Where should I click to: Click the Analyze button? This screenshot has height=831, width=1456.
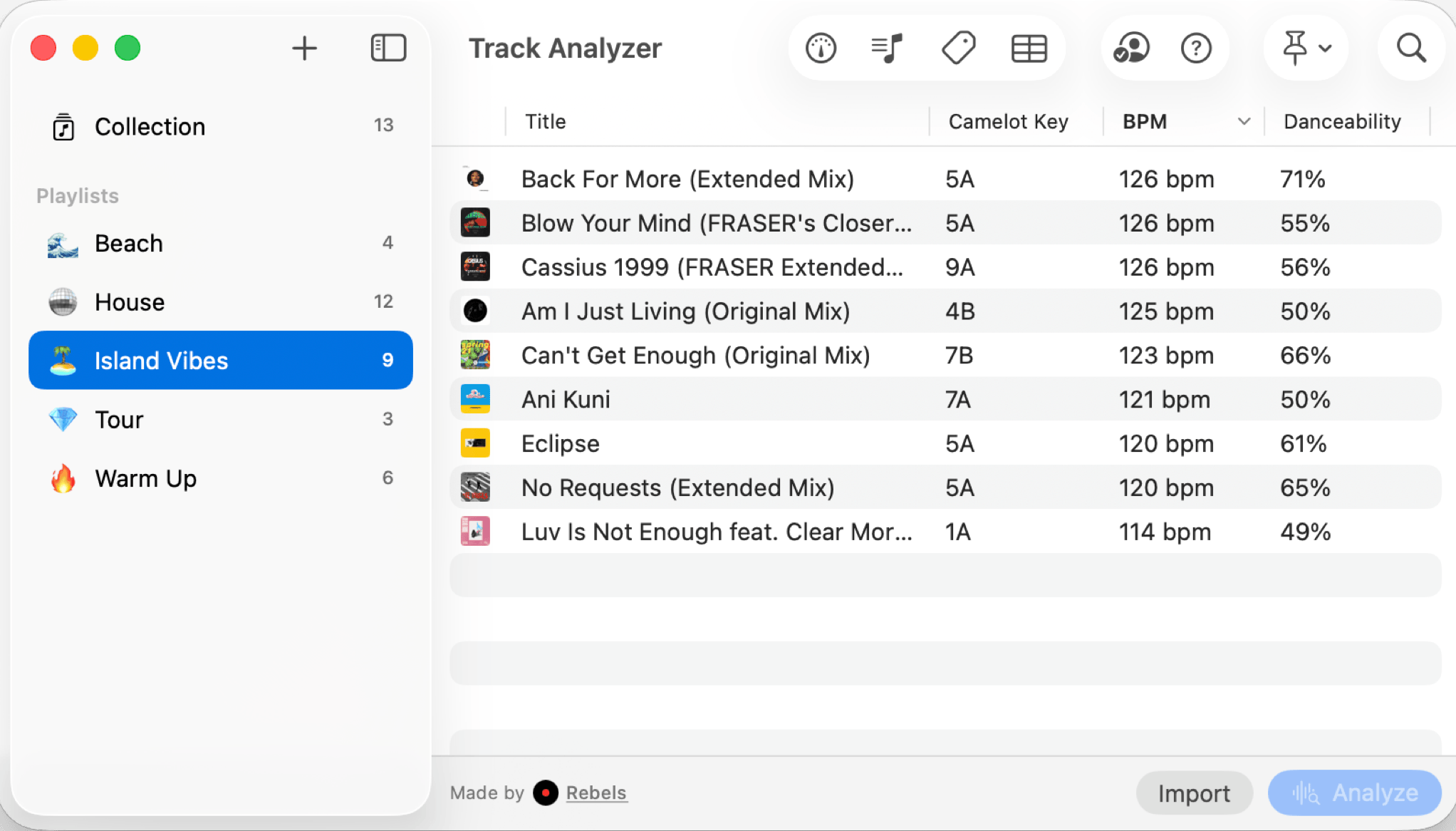point(1354,793)
